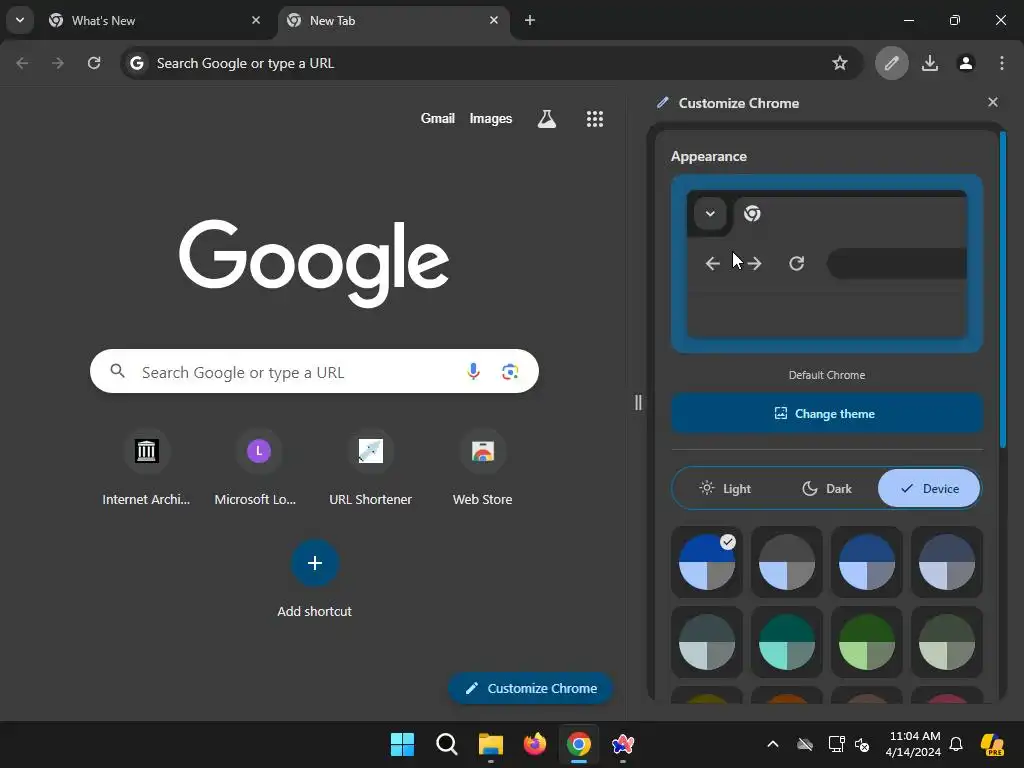Open the Windows Start menu
The height and width of the screenshot is (768, 1024).
(x=402, y=744)
